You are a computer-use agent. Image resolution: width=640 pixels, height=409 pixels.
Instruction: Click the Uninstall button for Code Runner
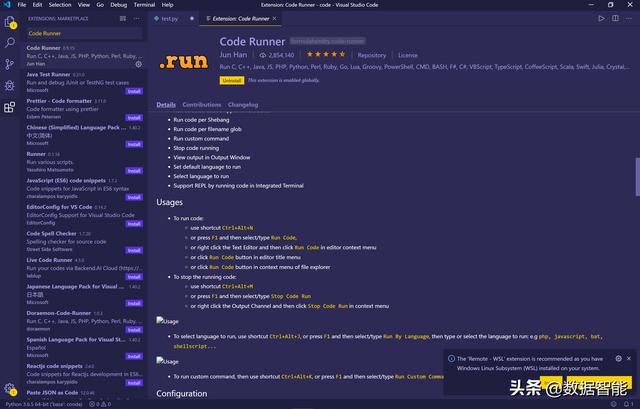coord(232,80)
